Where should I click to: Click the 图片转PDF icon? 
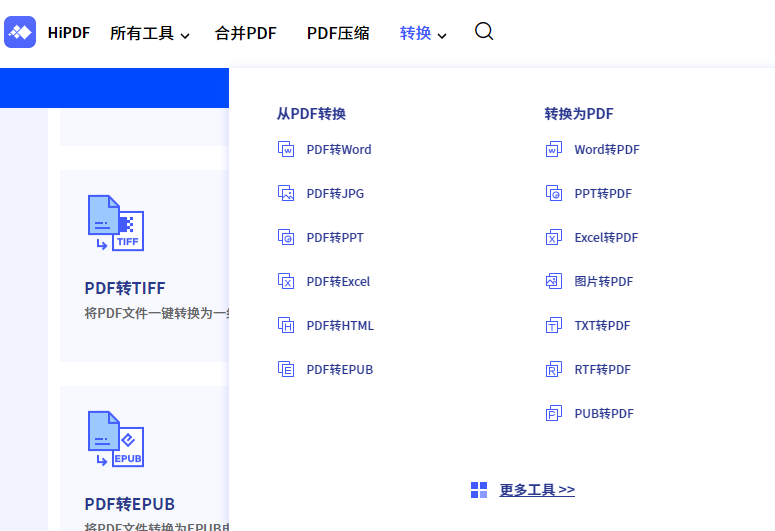(x=554, y=281)
